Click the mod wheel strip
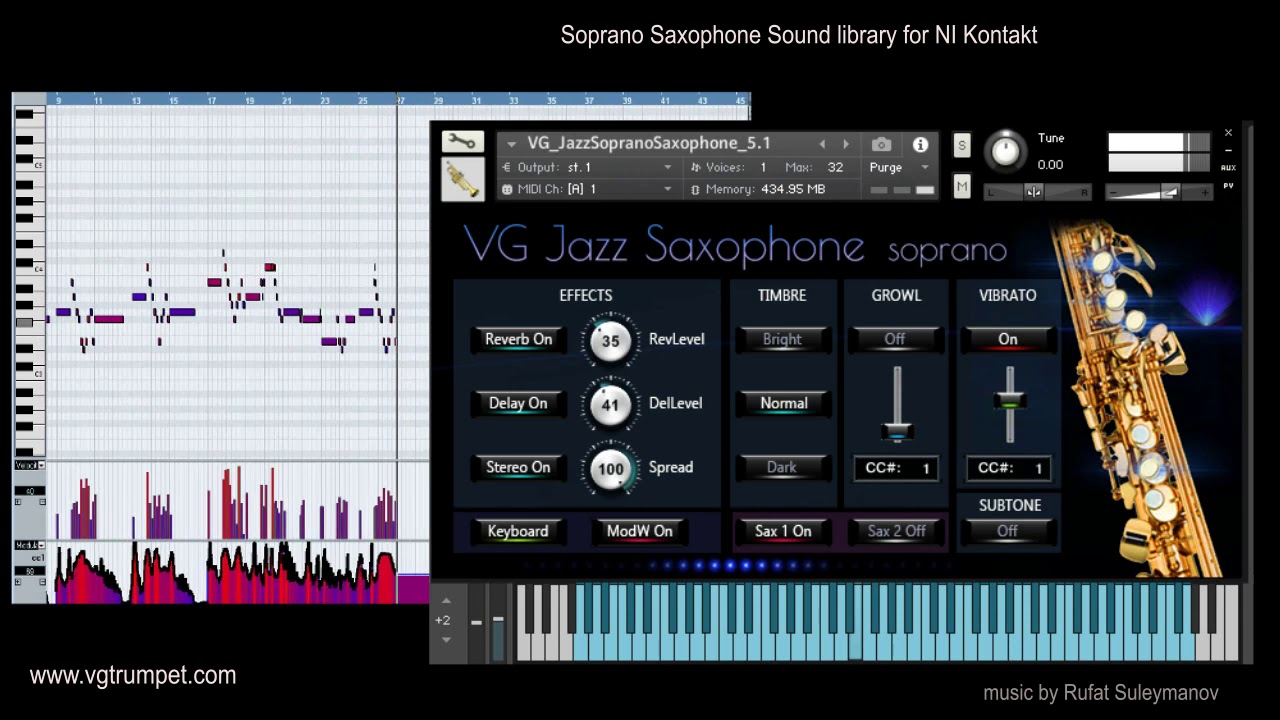Screen dimensions: 1280x720 pyautogui.click(x=498, y=624)
